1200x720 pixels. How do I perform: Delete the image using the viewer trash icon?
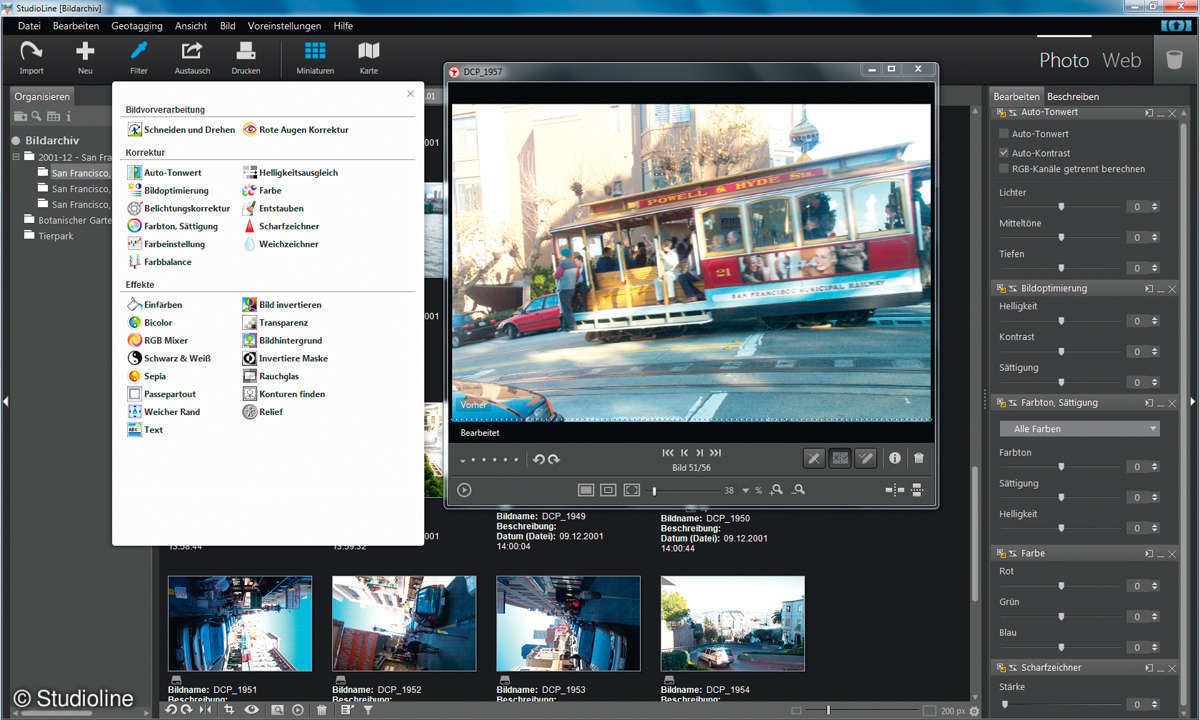point(918,458)
